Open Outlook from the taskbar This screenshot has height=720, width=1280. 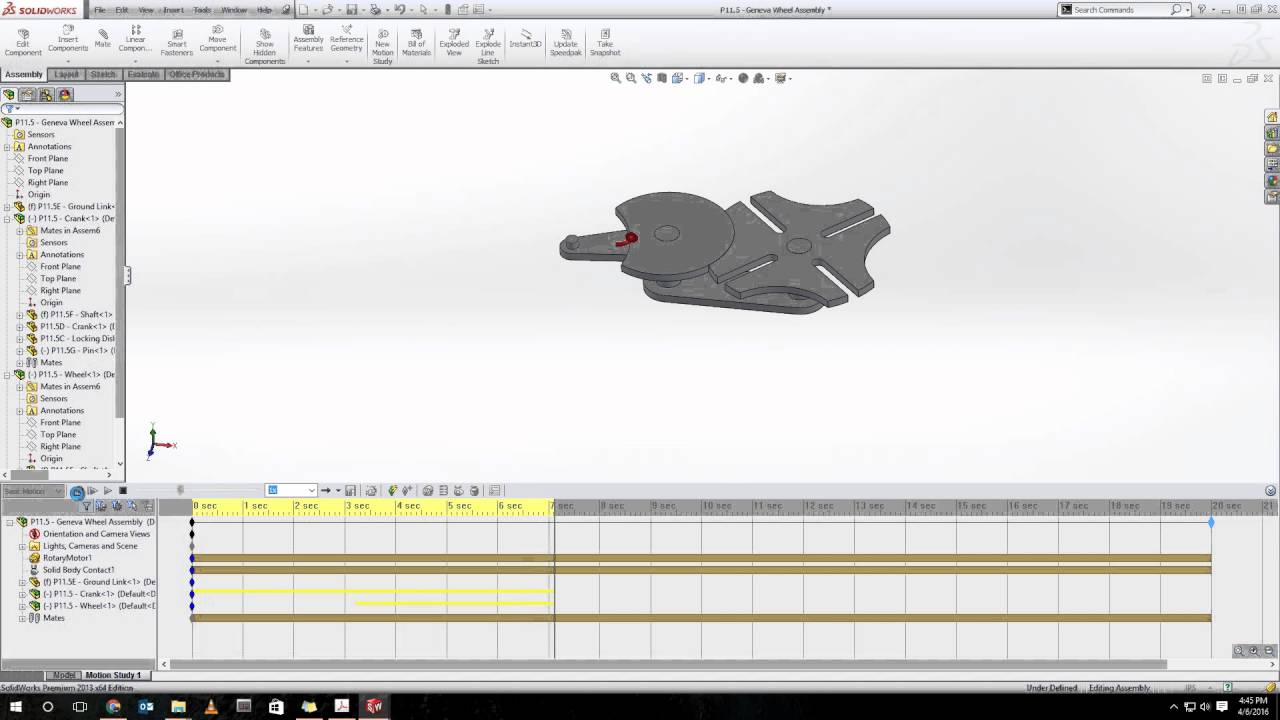point(146,707)
